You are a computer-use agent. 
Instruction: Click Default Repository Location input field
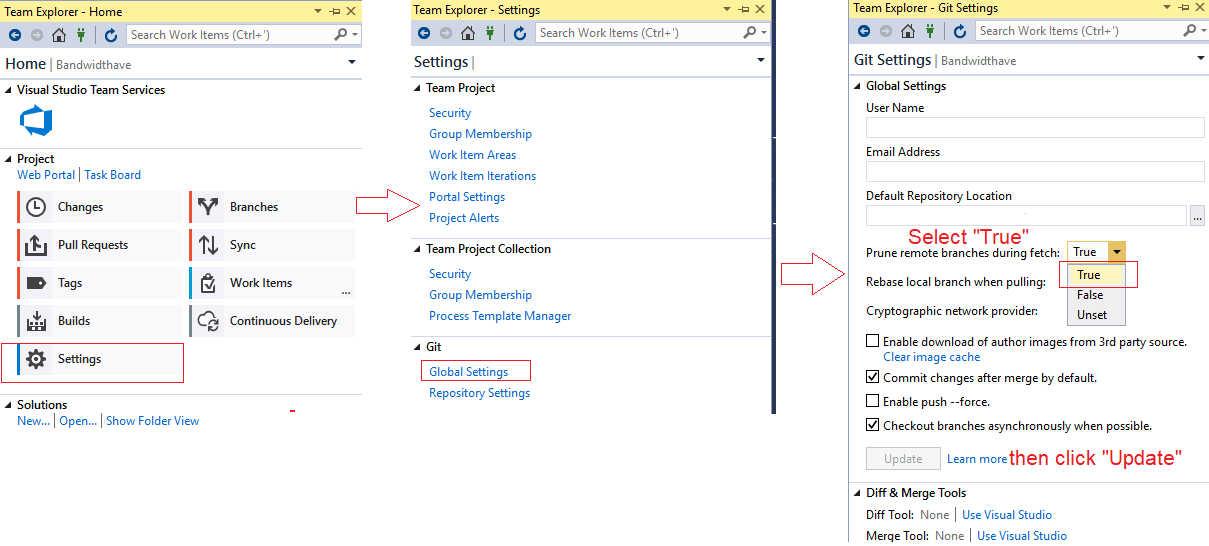pos(1026,215)
